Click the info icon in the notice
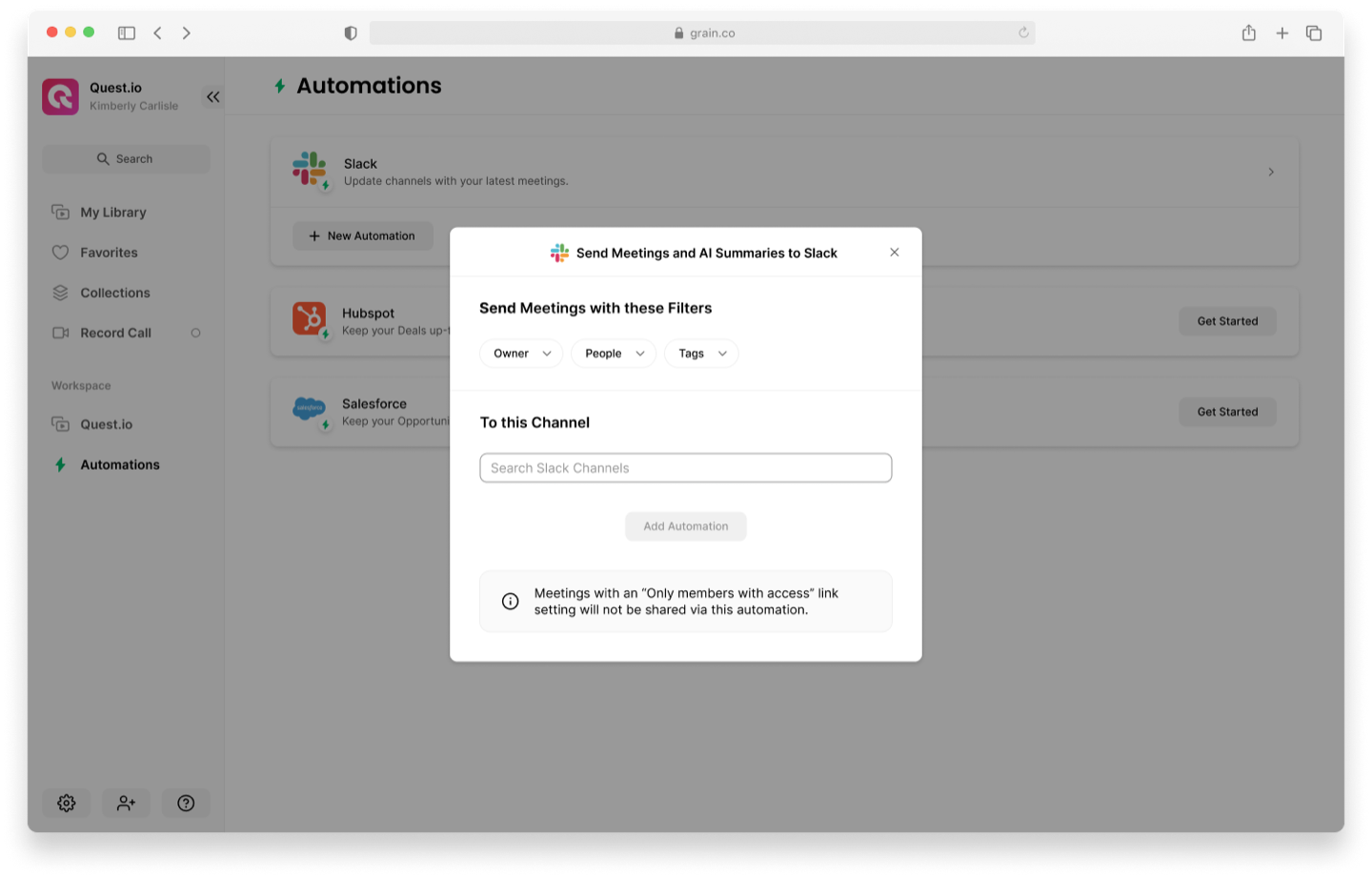1372x878 pixels. point(511,602)
